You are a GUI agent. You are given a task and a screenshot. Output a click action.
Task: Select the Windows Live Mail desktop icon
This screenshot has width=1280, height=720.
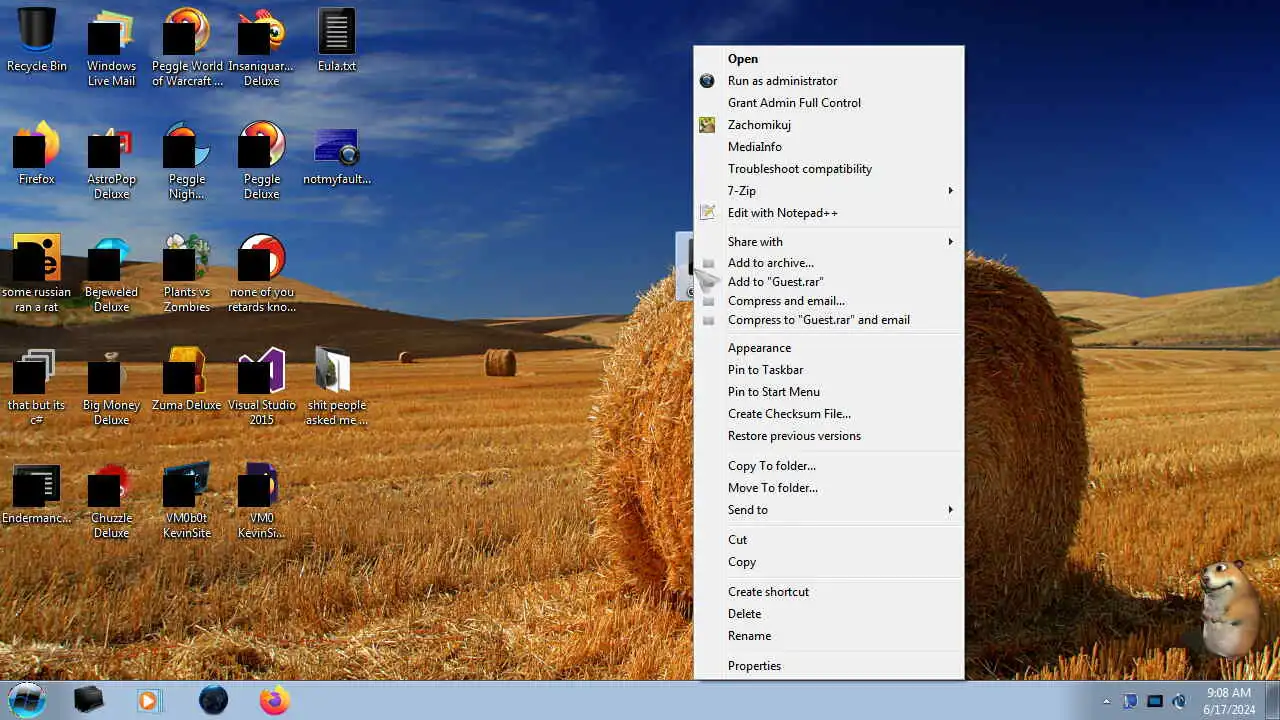click(111, 47)
